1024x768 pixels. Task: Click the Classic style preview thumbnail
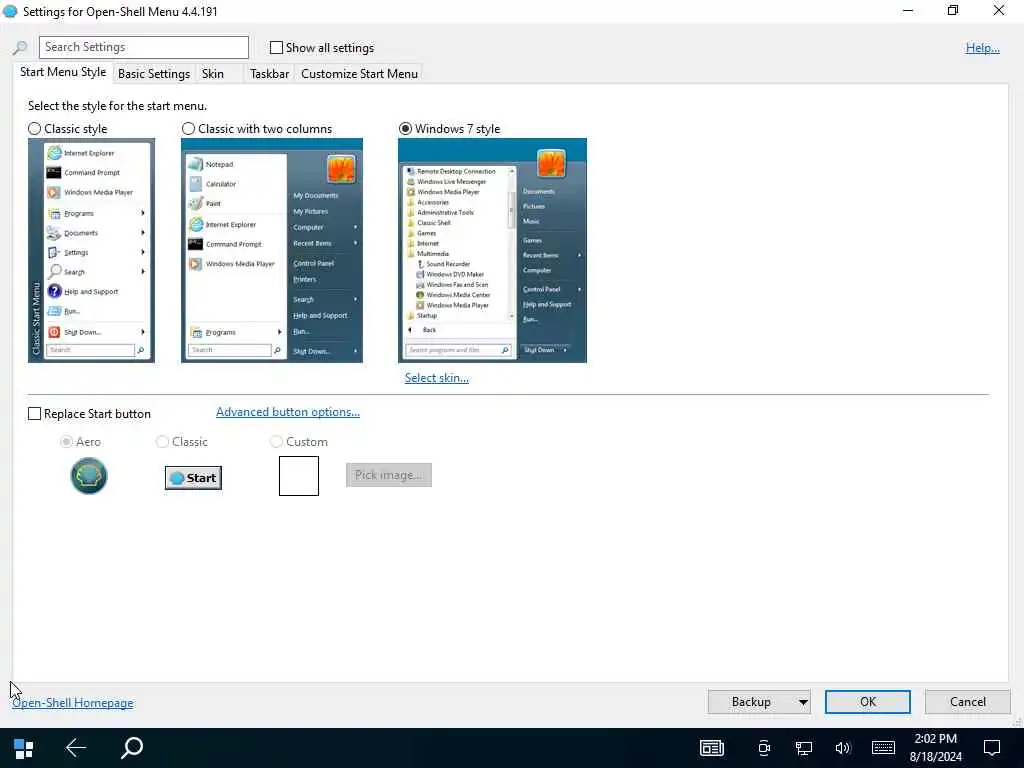click(91, 250)
